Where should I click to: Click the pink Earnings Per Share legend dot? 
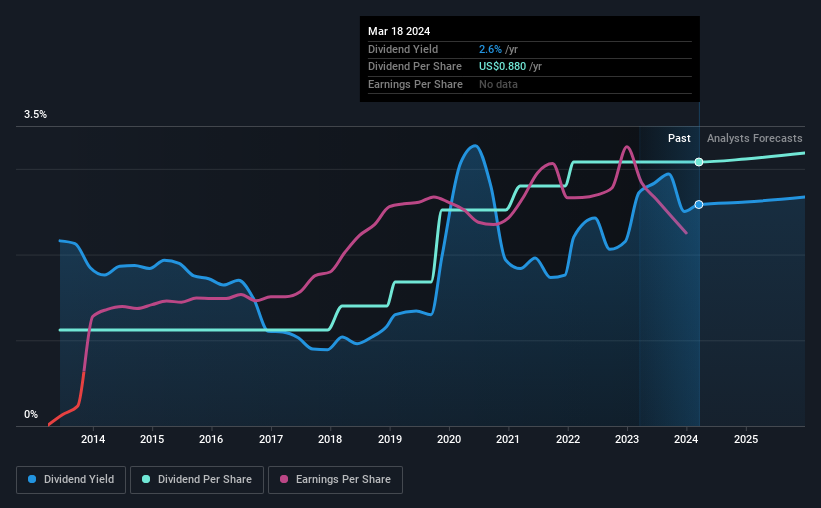coord(284,479)
